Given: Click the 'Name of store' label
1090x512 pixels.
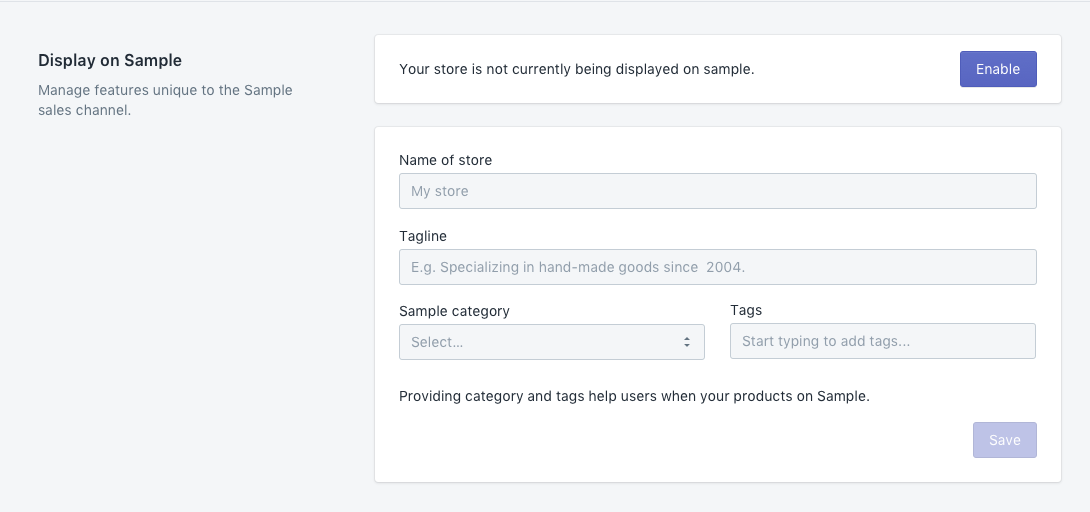Looking at the screenshot, I should pos(446,160).
